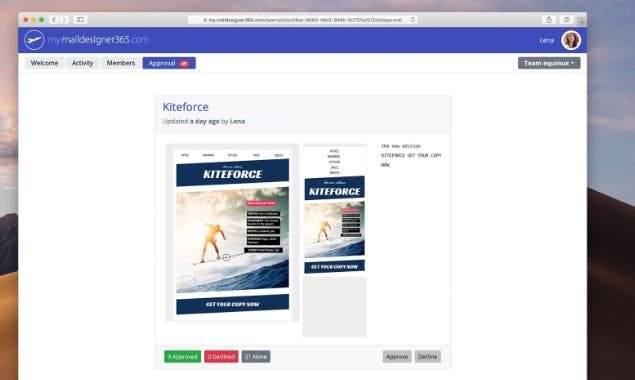Click the Safari forward arrow
635x380 pixels.
pos(64,19)
